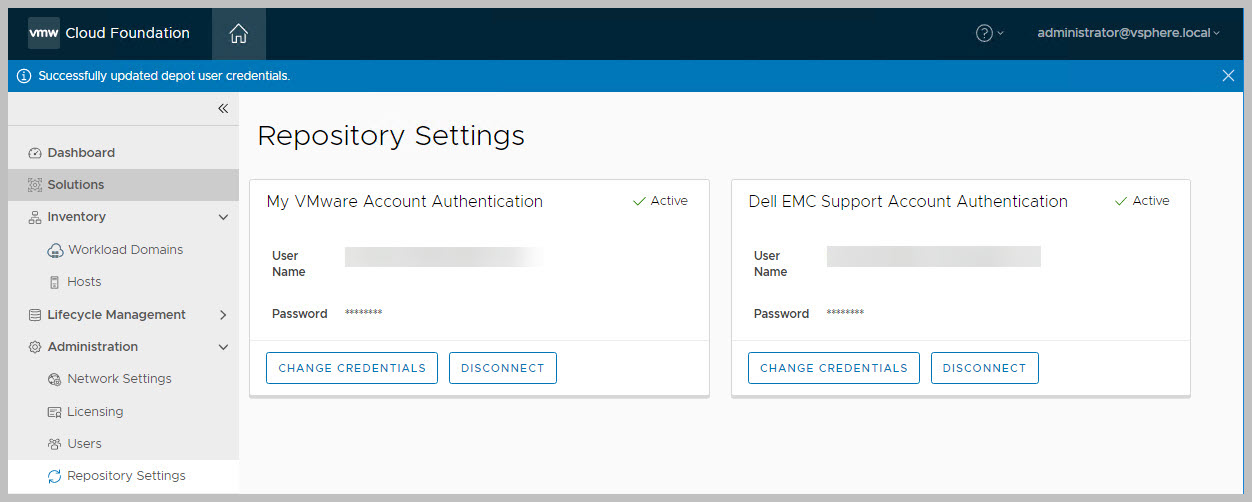Click the Workload Domains cloud icon
The image size is (1252, 502).
pyautogui.click(x=55, y=250)
